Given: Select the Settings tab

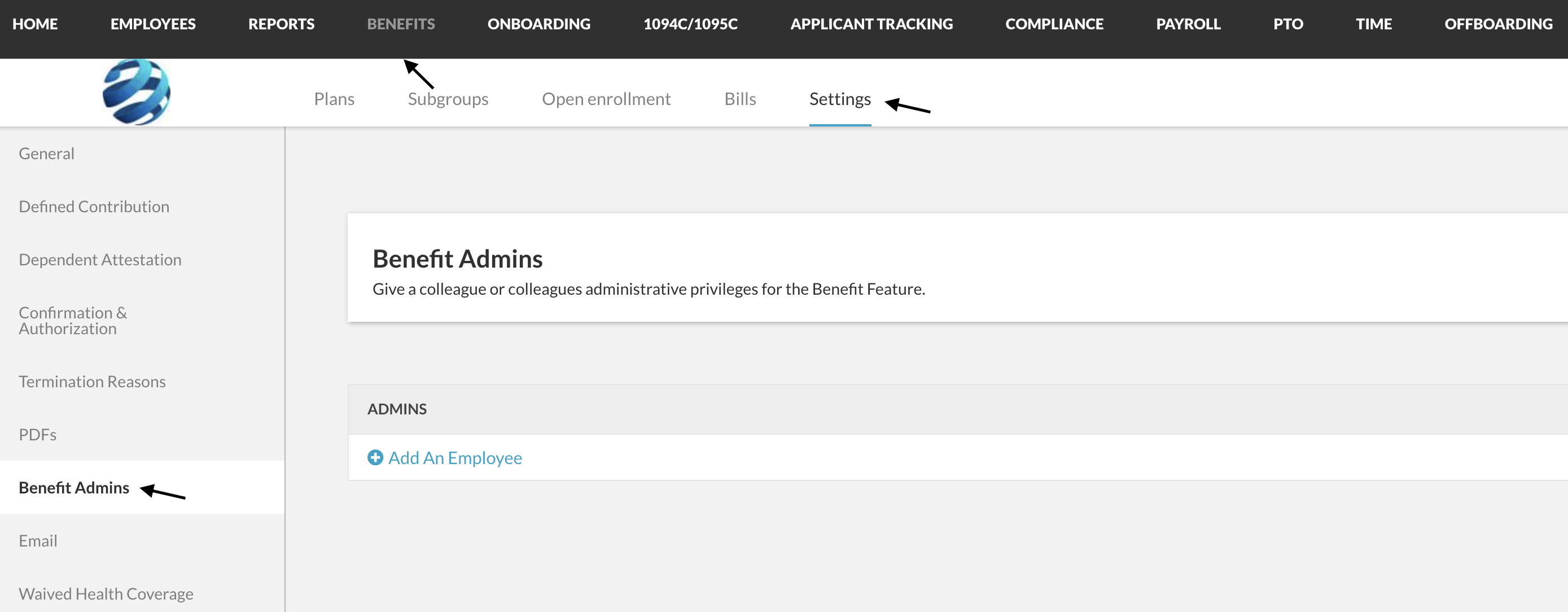Looking at the screenshot, I should (840, 99).
